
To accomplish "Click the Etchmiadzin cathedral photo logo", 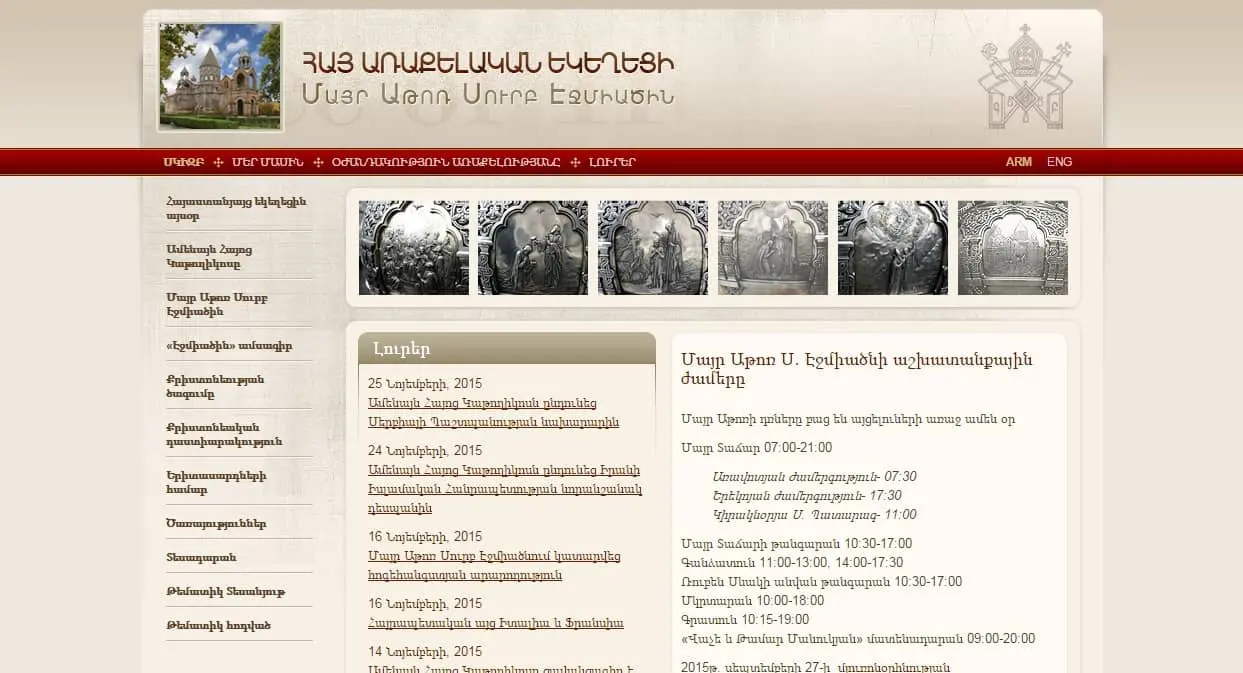I will point(220,77).
